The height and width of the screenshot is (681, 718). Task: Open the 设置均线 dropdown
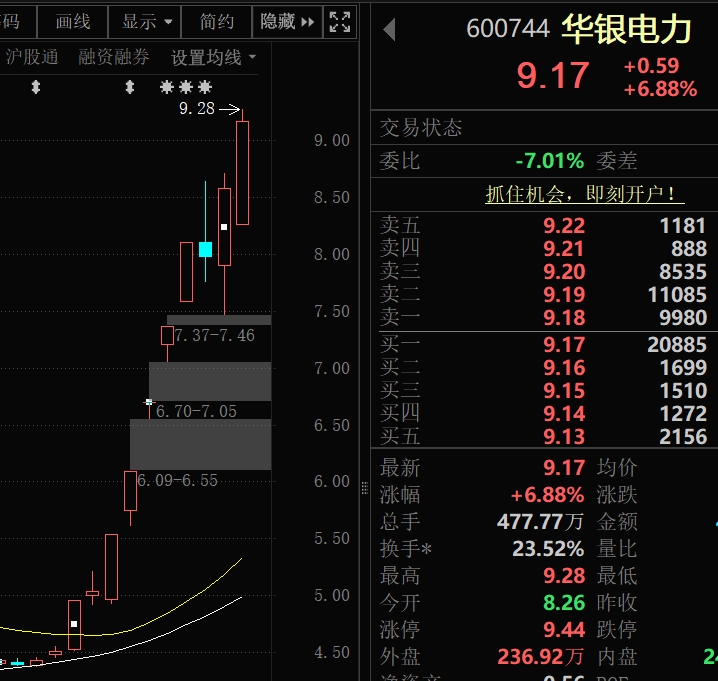(x=213, y=58)
